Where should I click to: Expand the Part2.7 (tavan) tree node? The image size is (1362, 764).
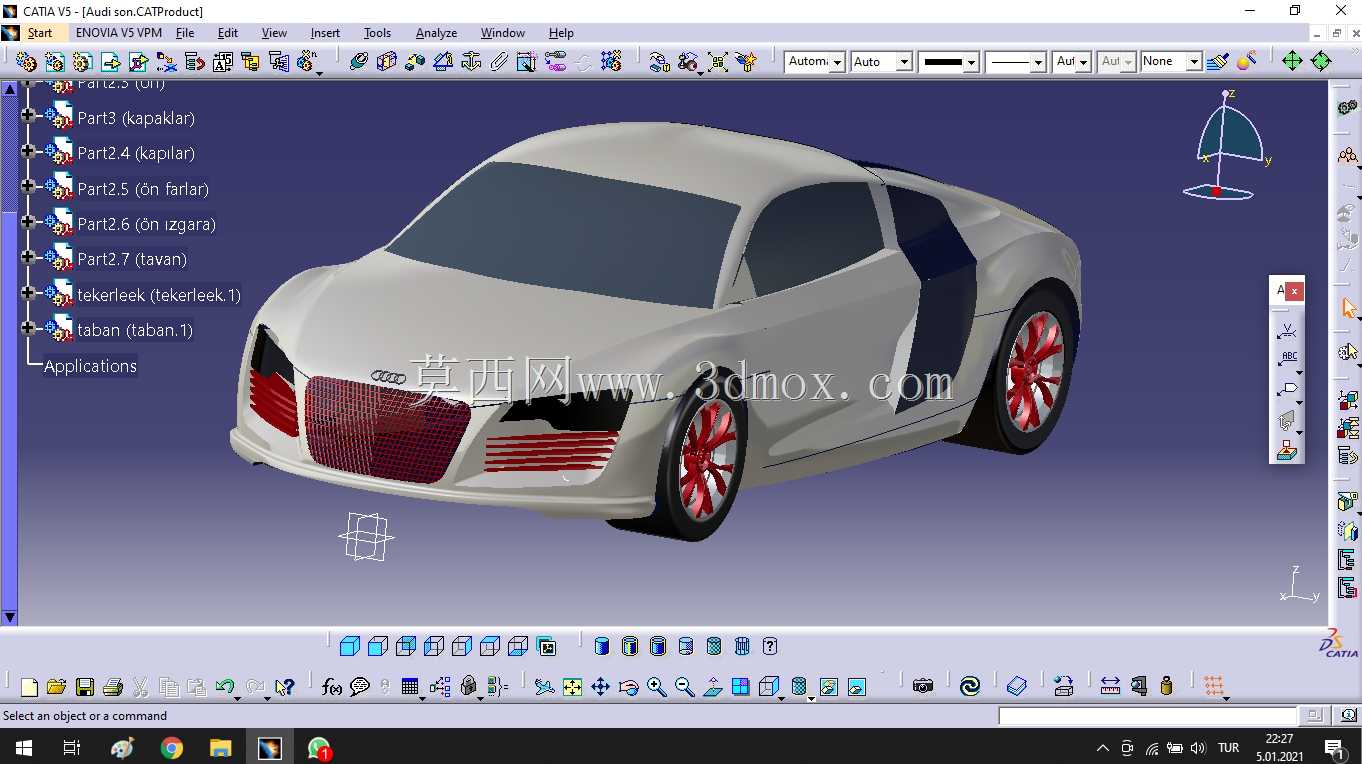coord(28,257)
